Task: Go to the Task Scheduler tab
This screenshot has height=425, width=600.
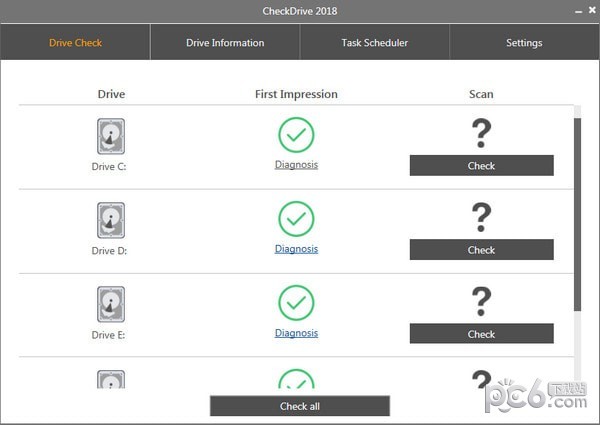Action: tap(374, 43)
